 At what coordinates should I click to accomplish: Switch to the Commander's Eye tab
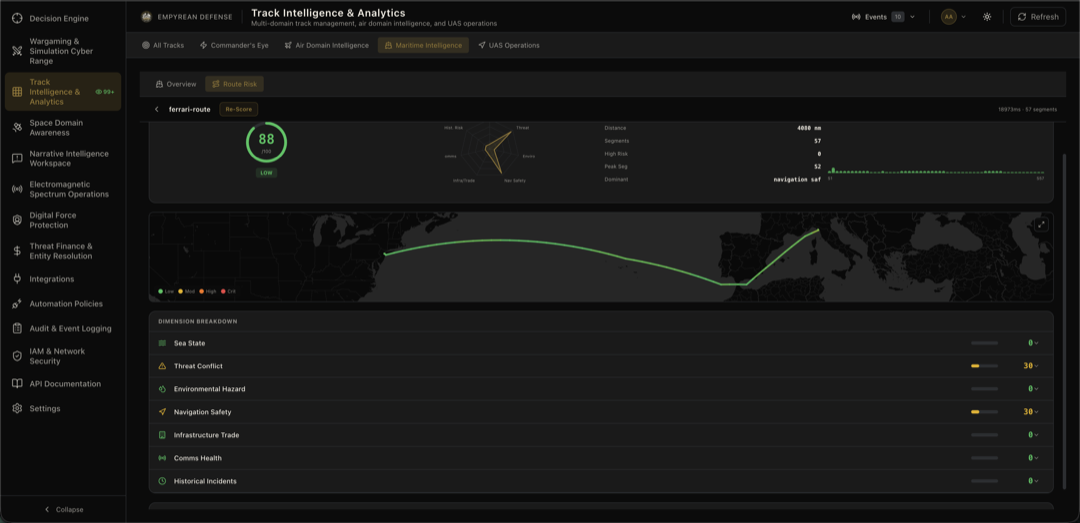[x=234, y=45]
